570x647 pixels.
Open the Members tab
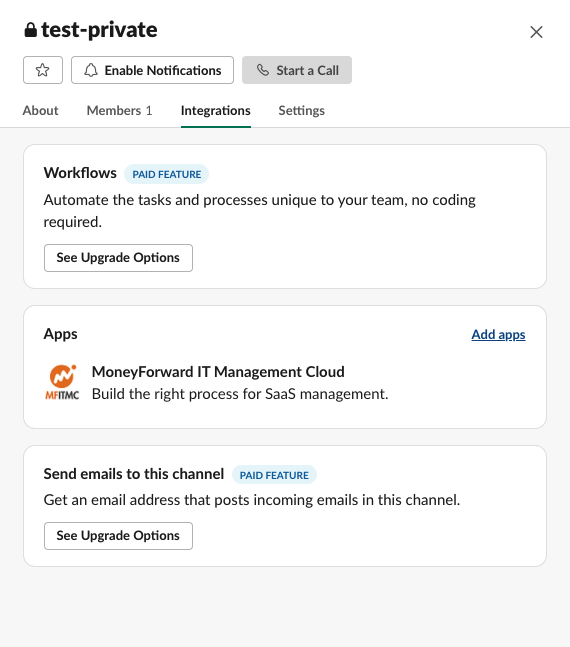coord(119,111)
